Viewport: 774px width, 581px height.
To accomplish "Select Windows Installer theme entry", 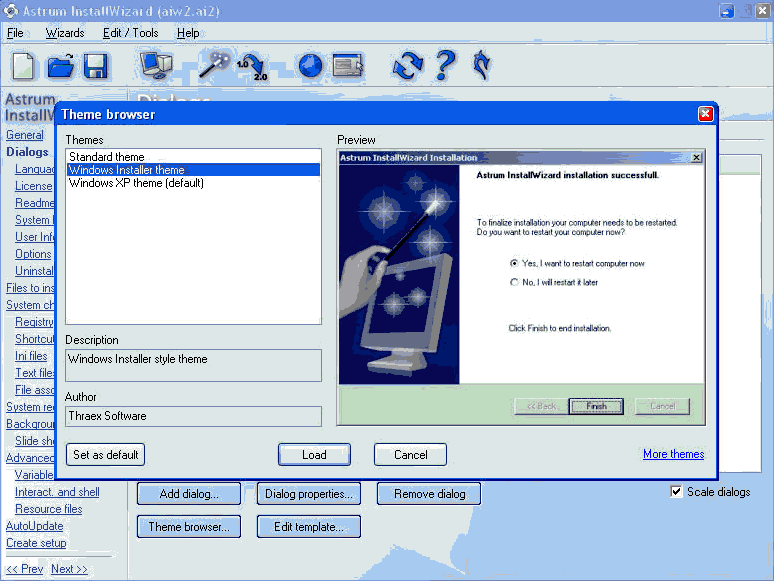I will pos(194,170).
